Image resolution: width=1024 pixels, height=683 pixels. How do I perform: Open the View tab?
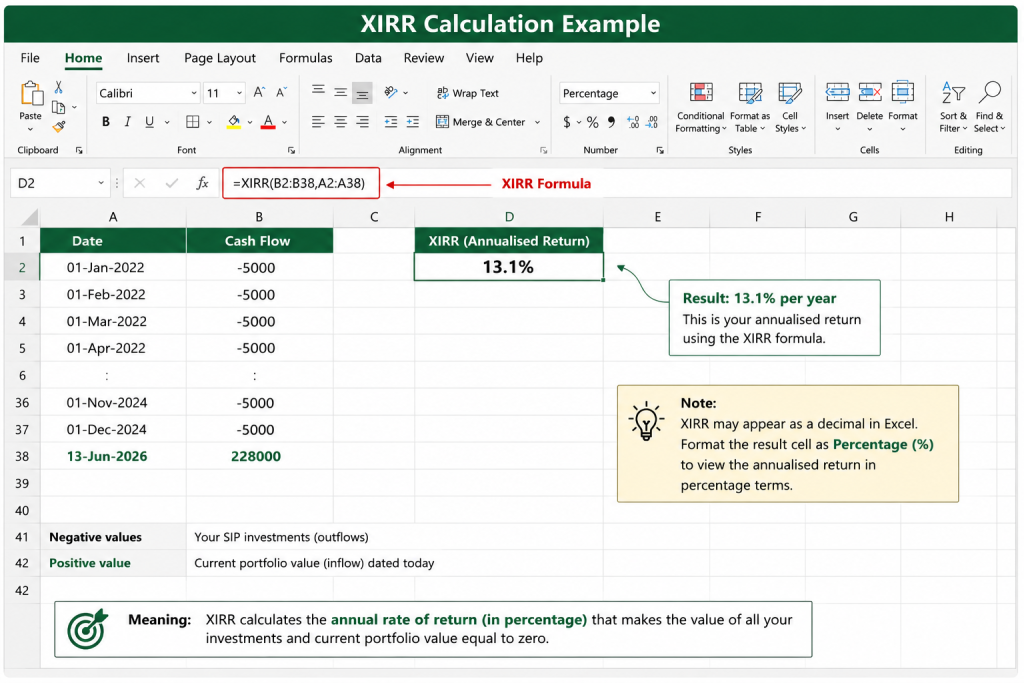coord(480,58)
